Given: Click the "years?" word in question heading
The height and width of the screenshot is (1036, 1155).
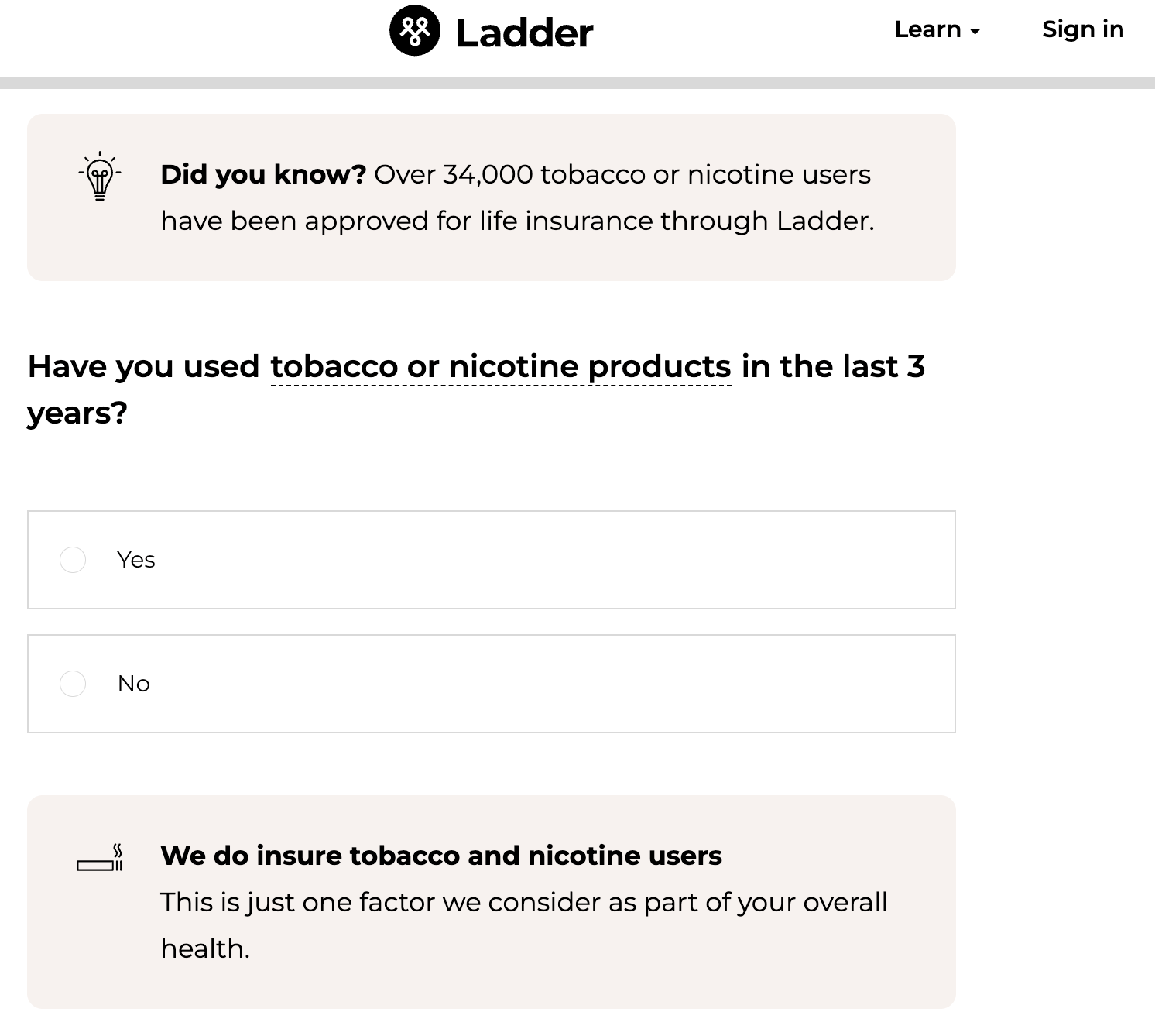Looking at the screenshot, I should [77, 413].
